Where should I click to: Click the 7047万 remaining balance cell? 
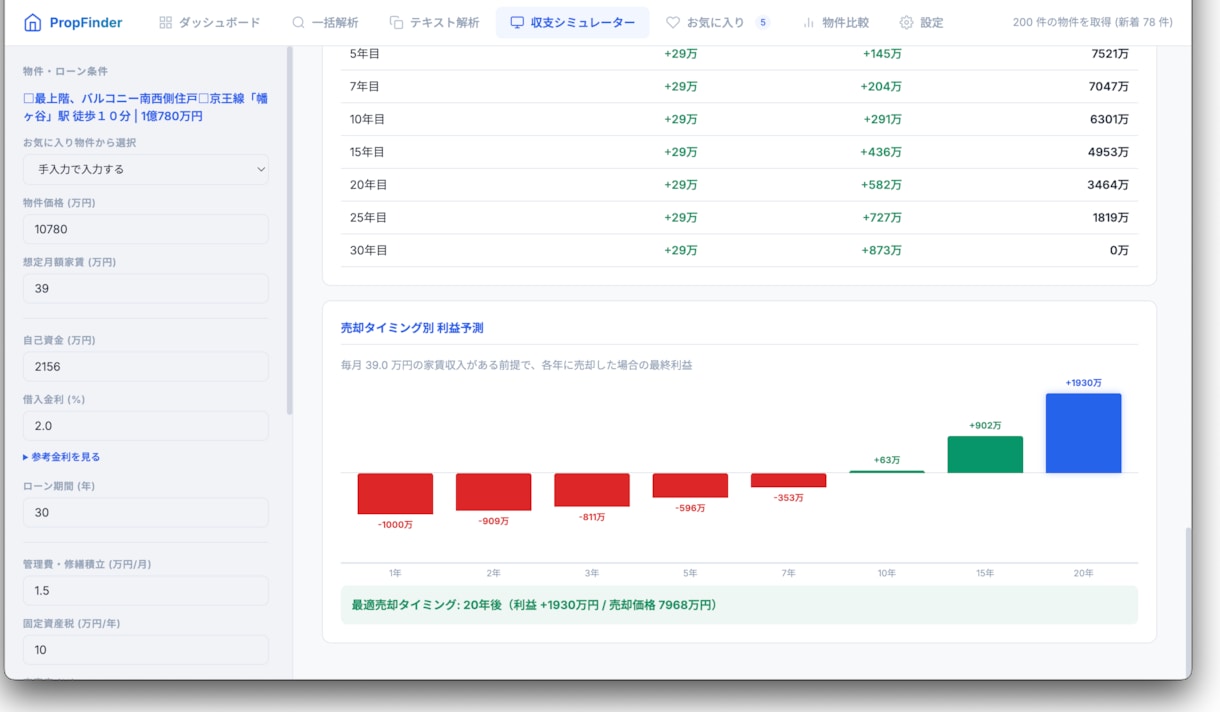[1109, 87]
